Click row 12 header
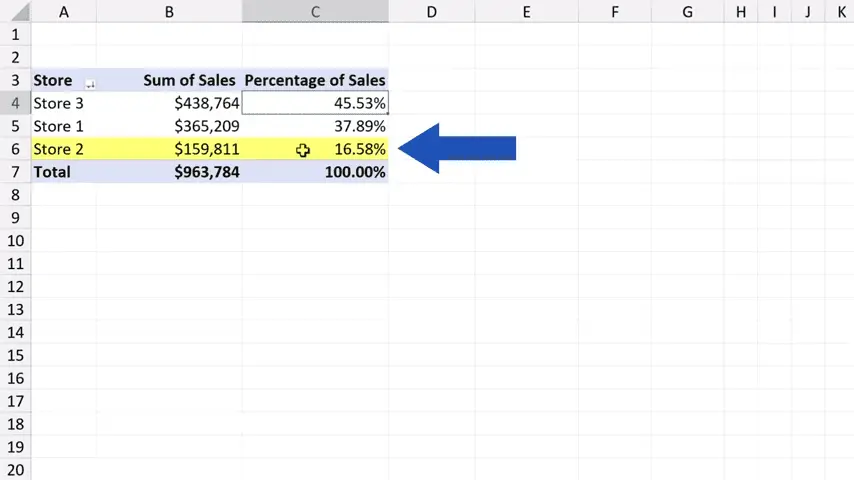Image resolution: width=854 pixels, height=480 pixels. [15, 287]
